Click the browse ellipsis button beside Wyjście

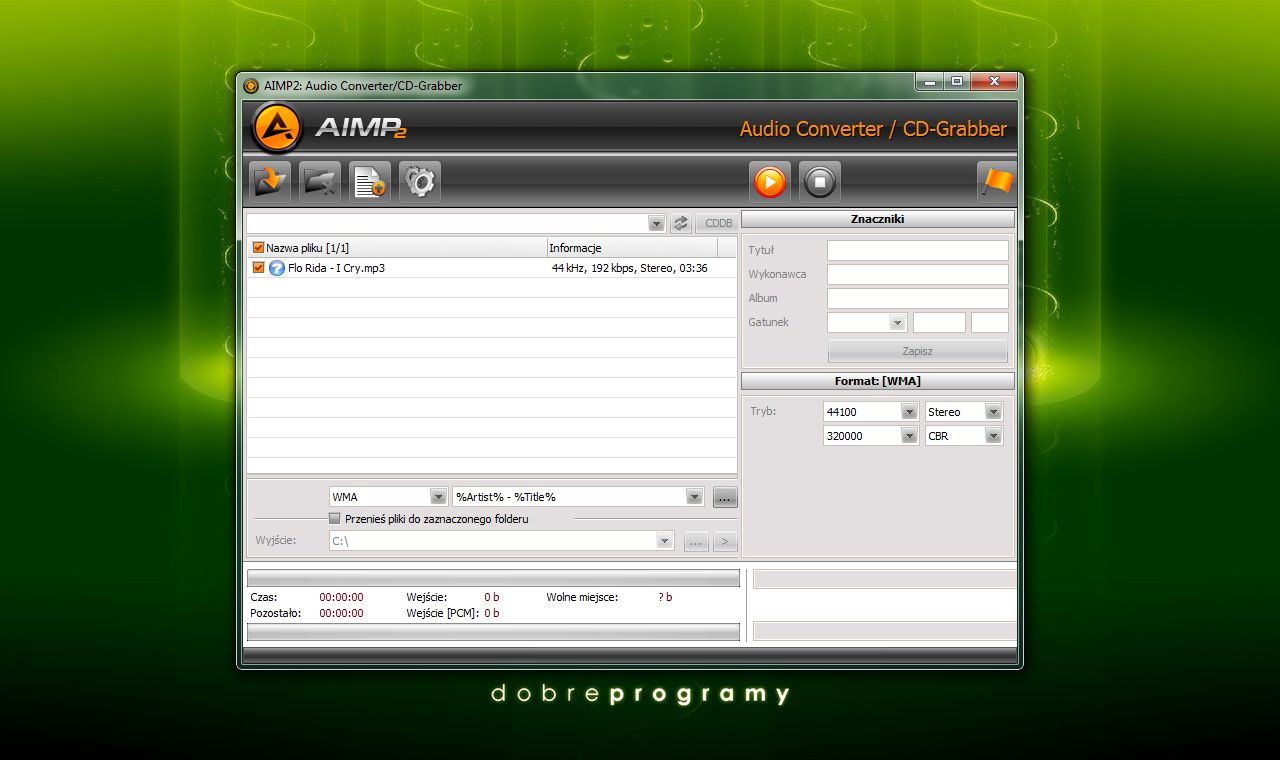tap(697, 541)
